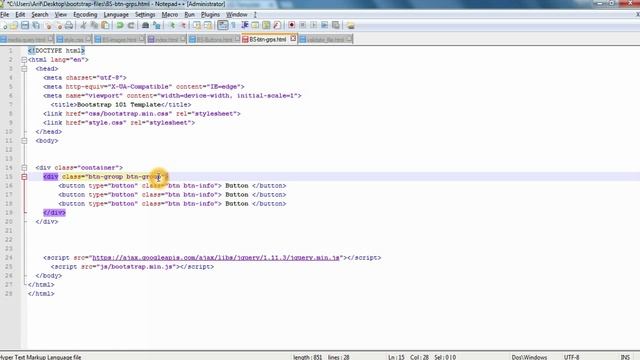Paste clipboard using the Paste icon
Viewport: 640px width, 360px height.
(105, 25)
